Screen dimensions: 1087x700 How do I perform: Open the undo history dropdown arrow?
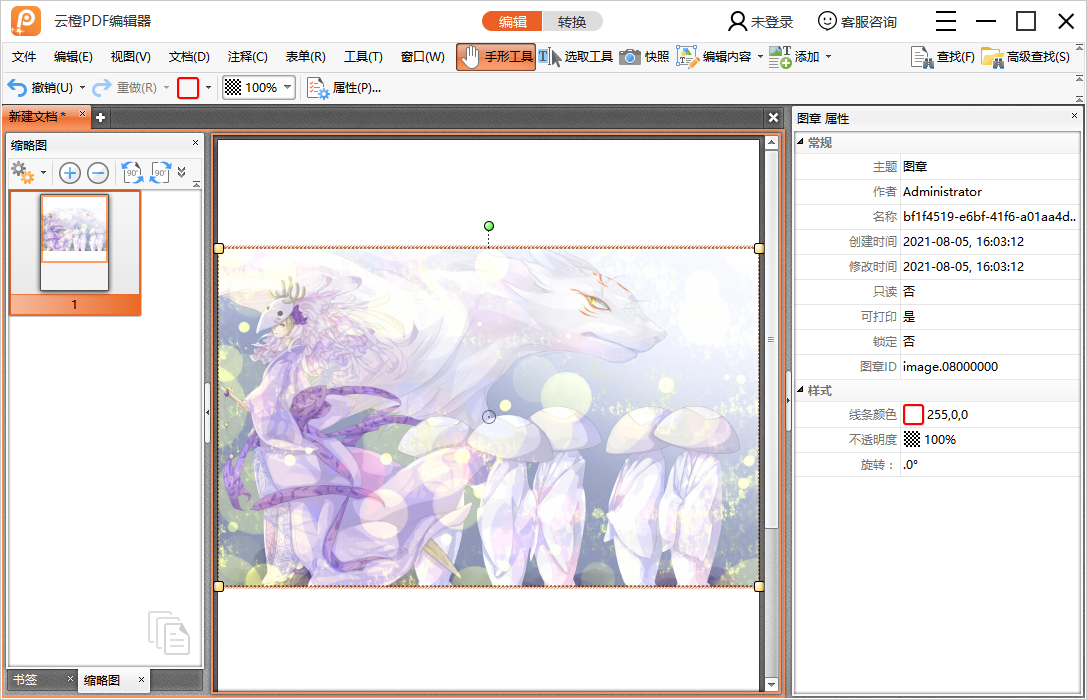[x=82, y=88]
